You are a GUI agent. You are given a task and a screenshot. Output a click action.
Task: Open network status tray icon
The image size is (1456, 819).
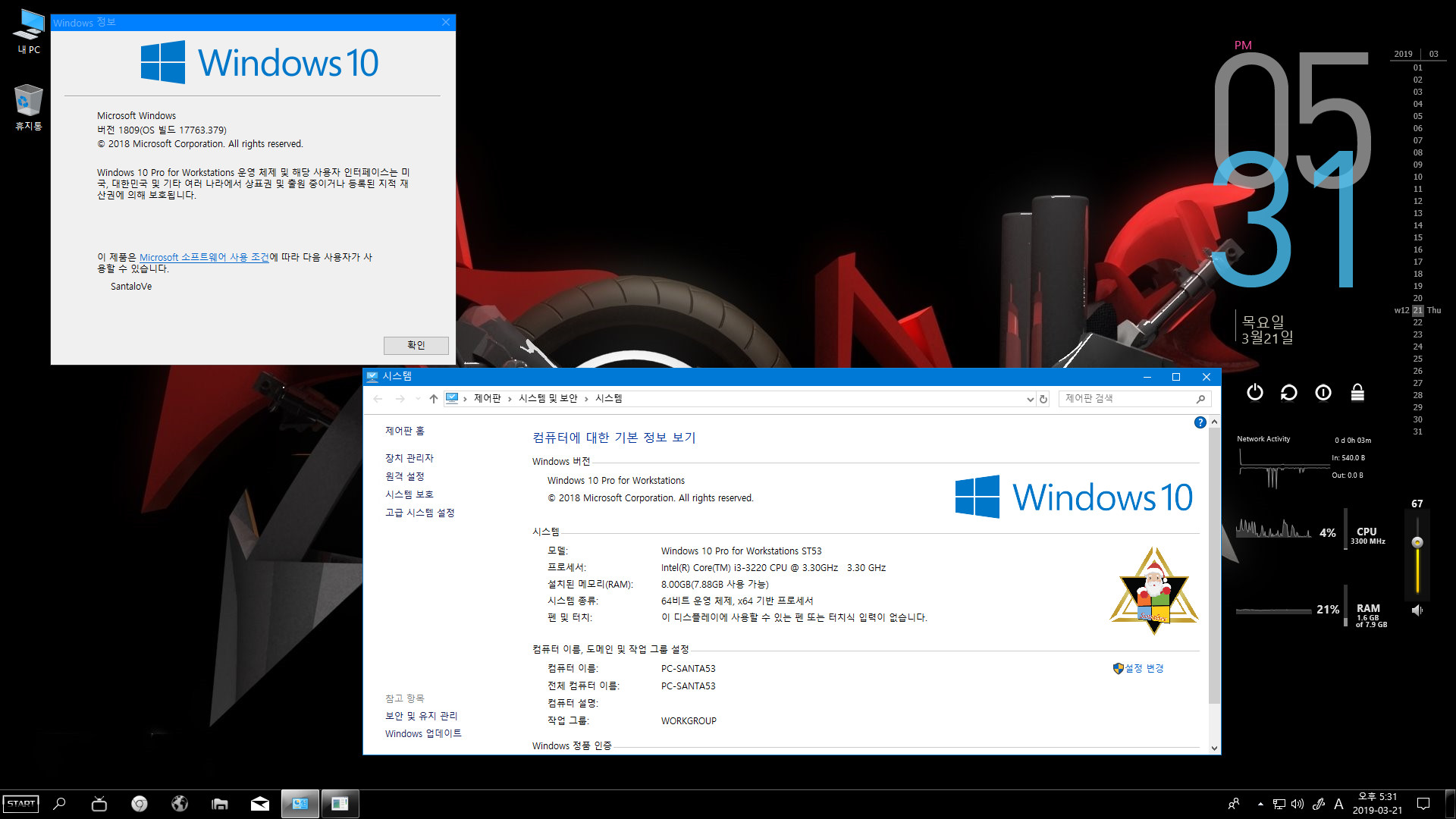(1279, 804)
